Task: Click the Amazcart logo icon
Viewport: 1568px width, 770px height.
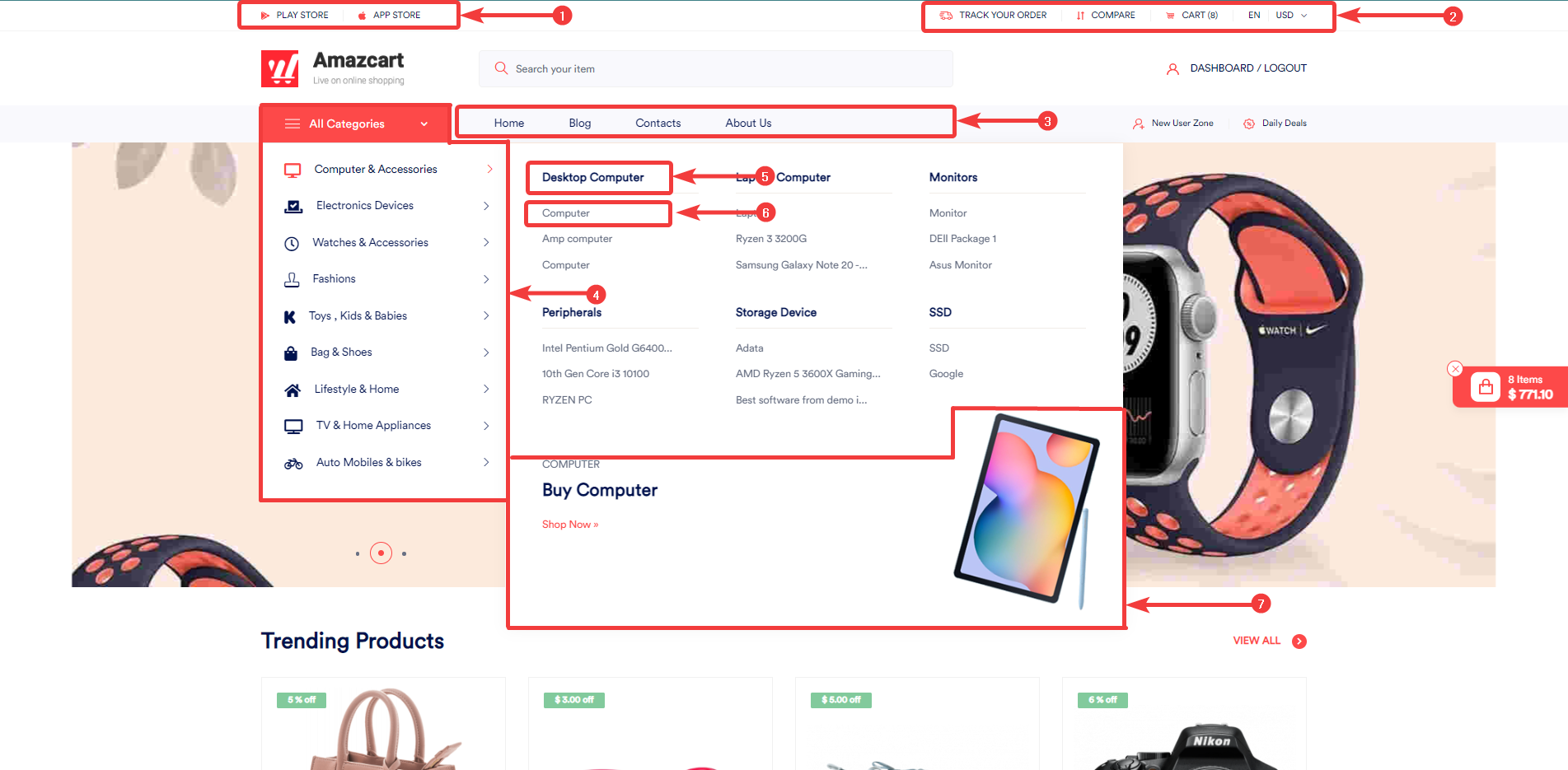Action: point(279,68)
